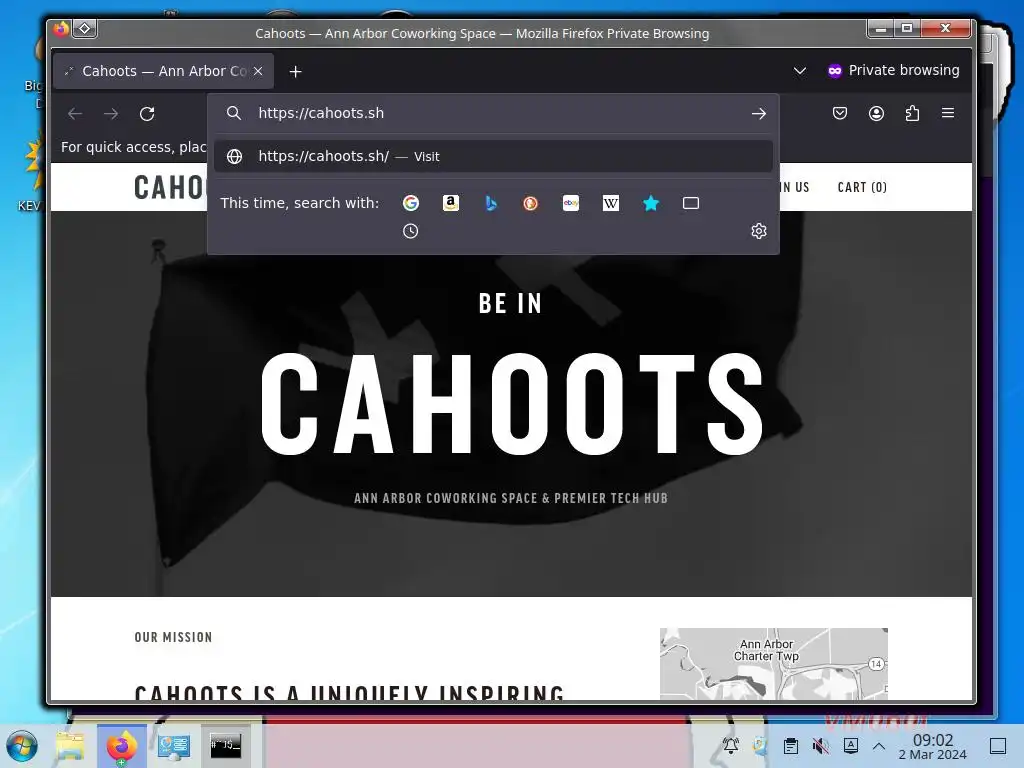The image size is (1024, 768).
Task: Click the Ann Arbor map thumbnail
Action: click(774, 664)
